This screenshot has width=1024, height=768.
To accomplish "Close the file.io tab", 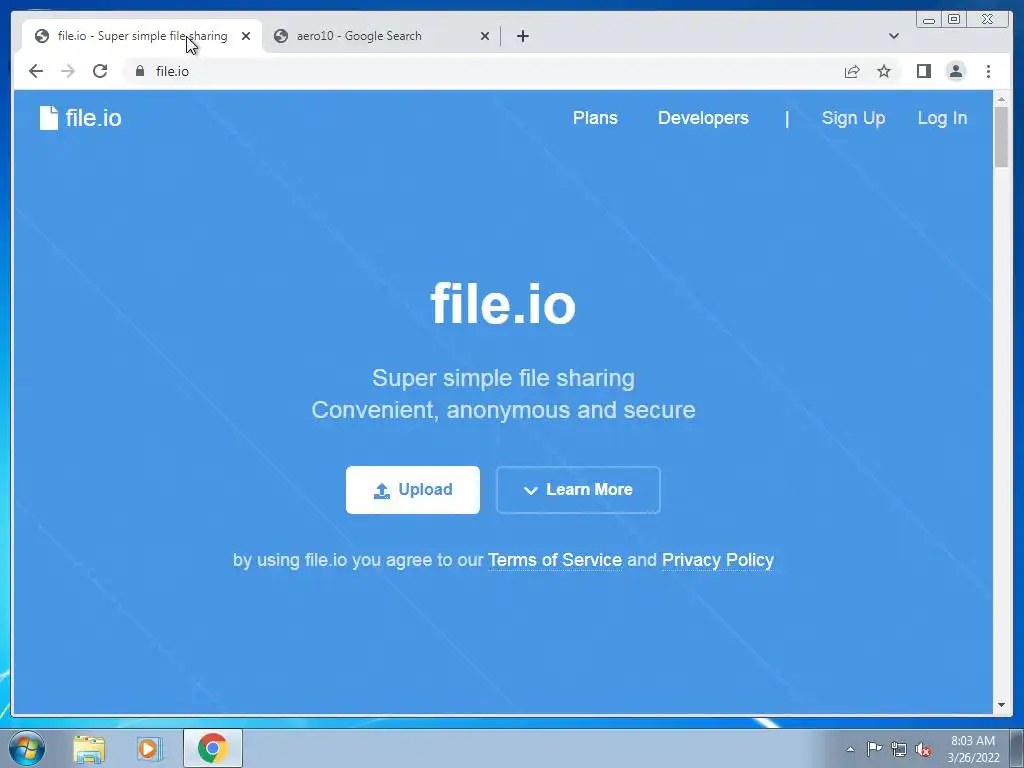I will pos(246,36).
